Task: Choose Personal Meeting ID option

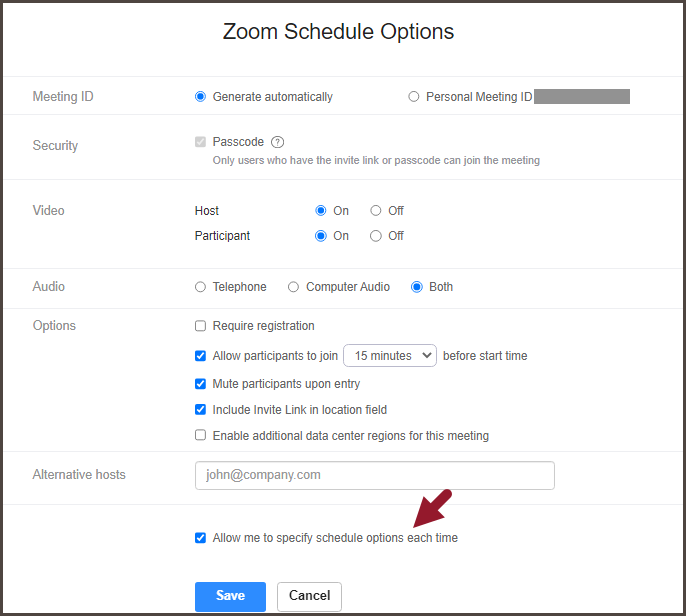Action: click(x=414, y=97)
